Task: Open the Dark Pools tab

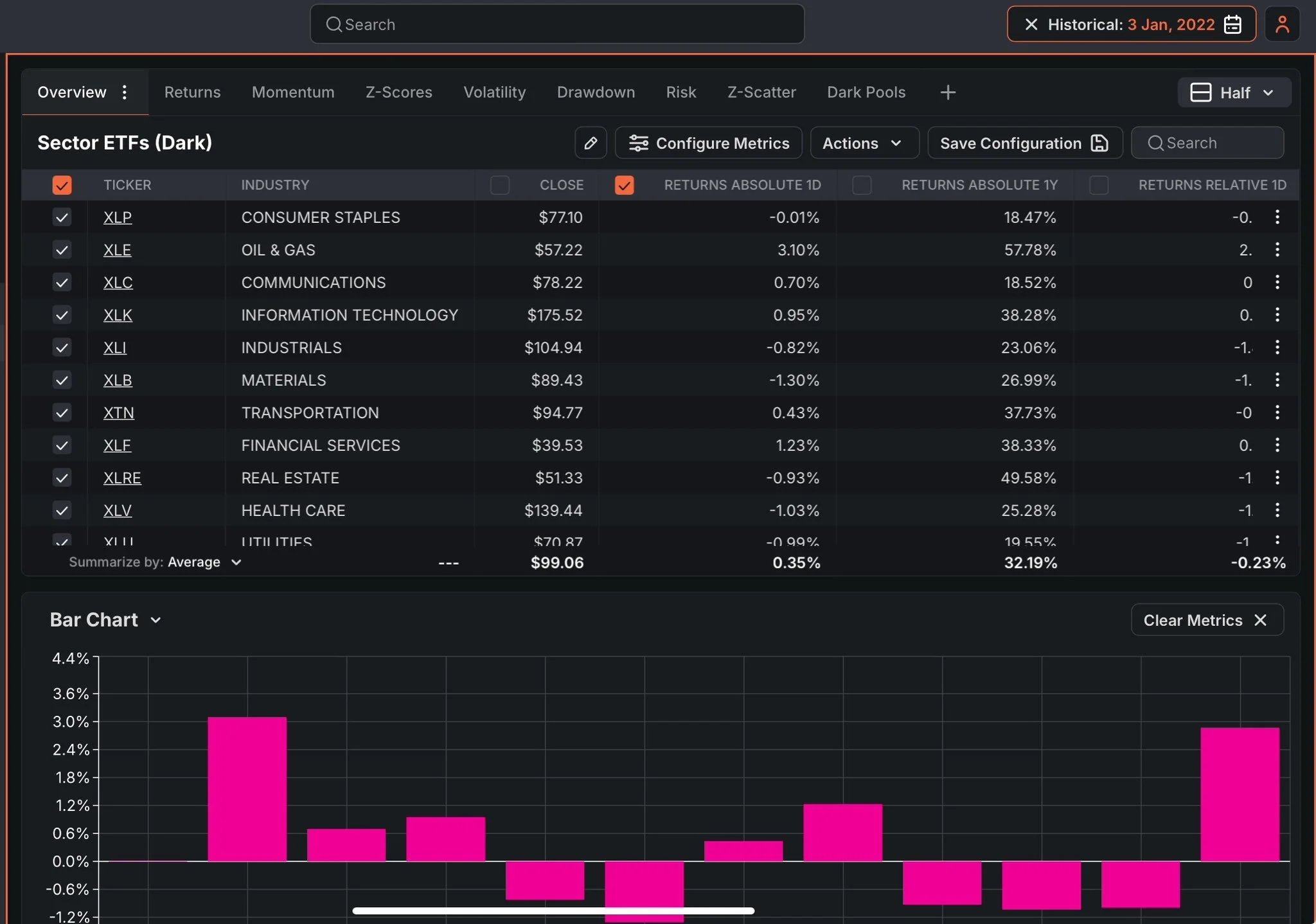Action: click(866, 93)
